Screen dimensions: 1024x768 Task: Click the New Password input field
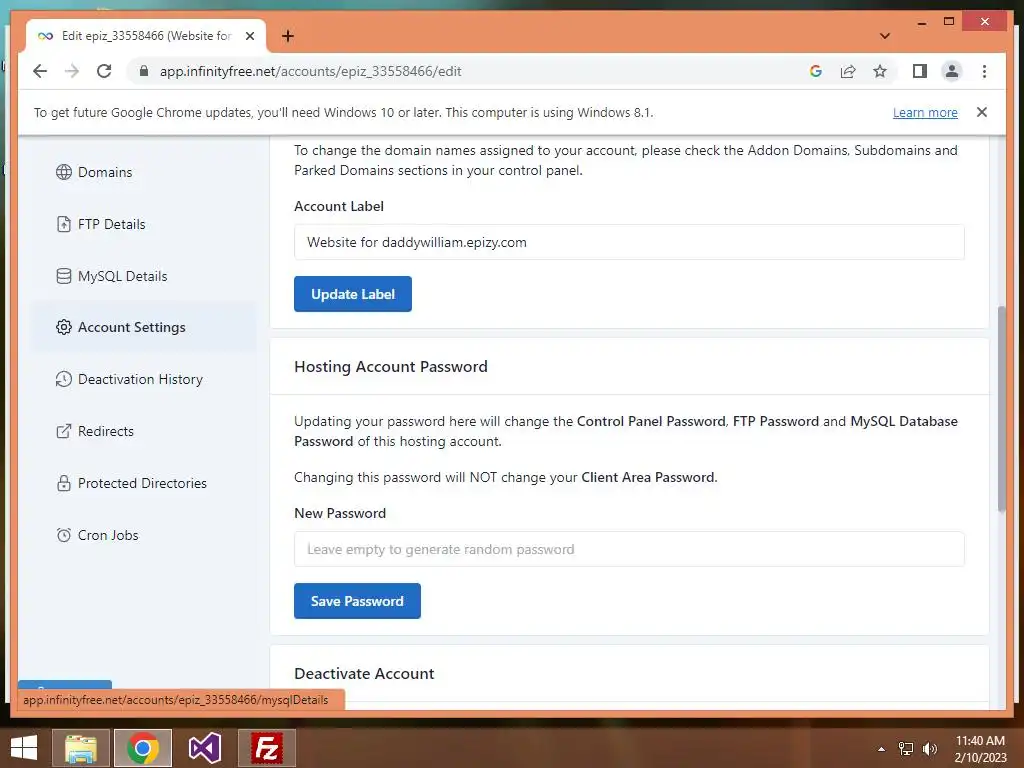[x=629, y=549]
